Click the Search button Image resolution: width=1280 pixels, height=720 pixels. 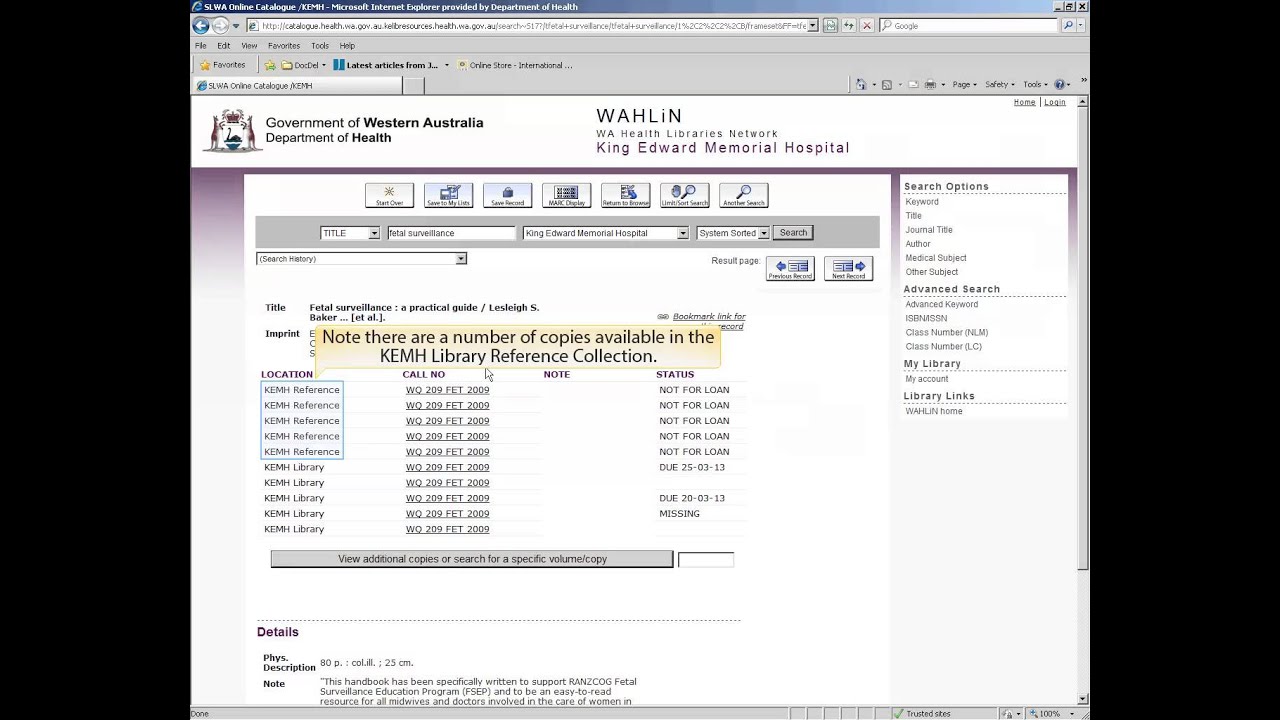[x=793, y=233]
